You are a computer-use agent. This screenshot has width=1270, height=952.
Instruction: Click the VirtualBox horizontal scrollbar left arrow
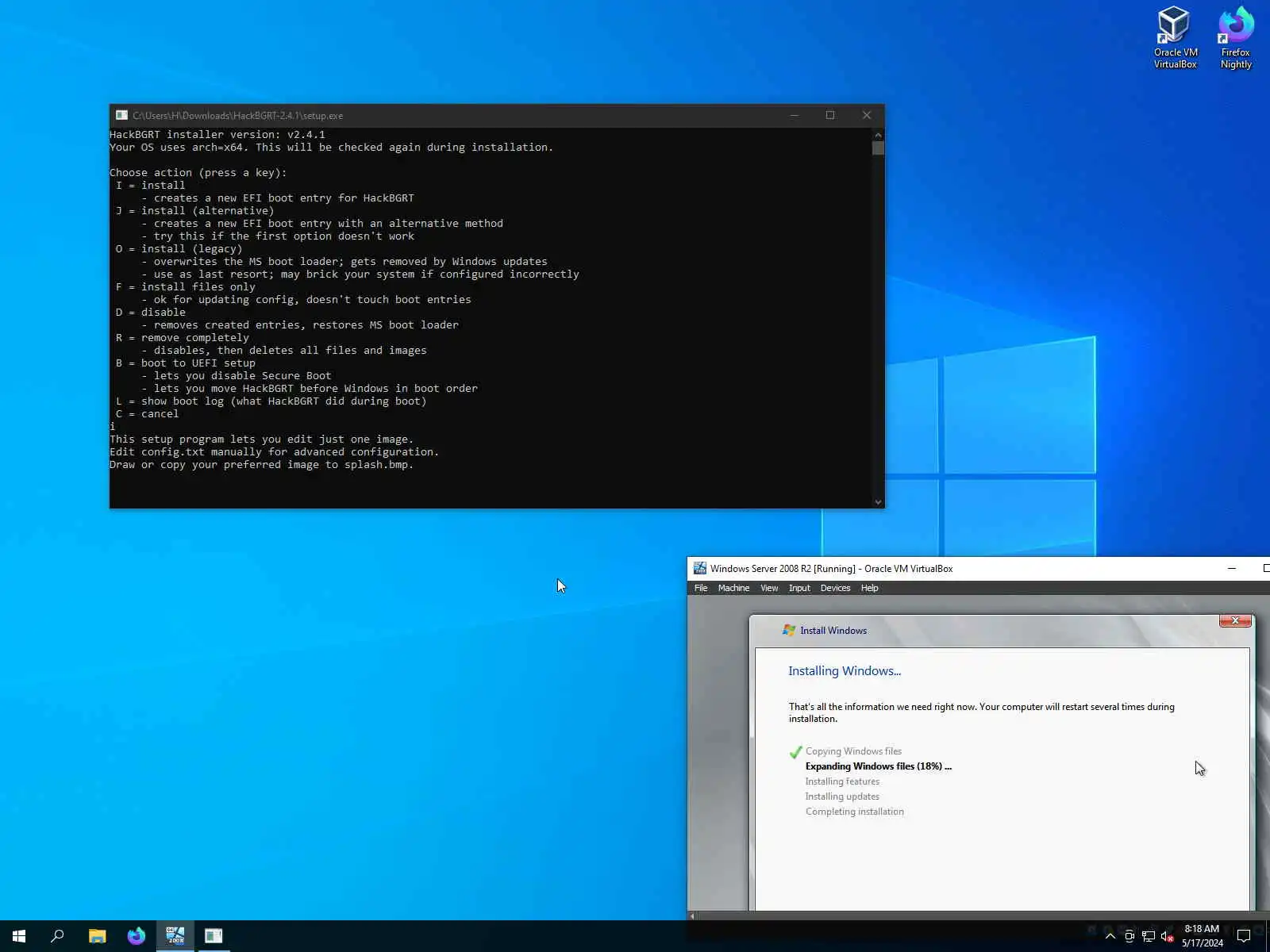point(693,916)
